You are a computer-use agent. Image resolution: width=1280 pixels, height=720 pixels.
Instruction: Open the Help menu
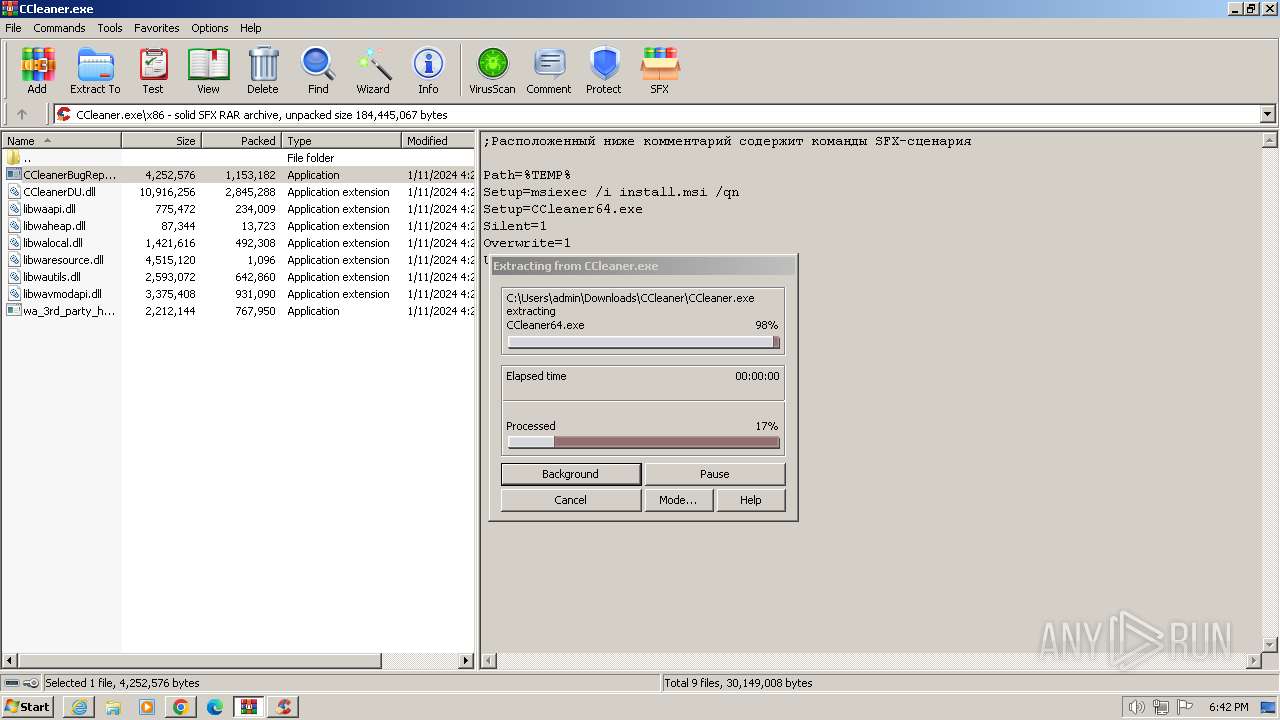[251, 28]
